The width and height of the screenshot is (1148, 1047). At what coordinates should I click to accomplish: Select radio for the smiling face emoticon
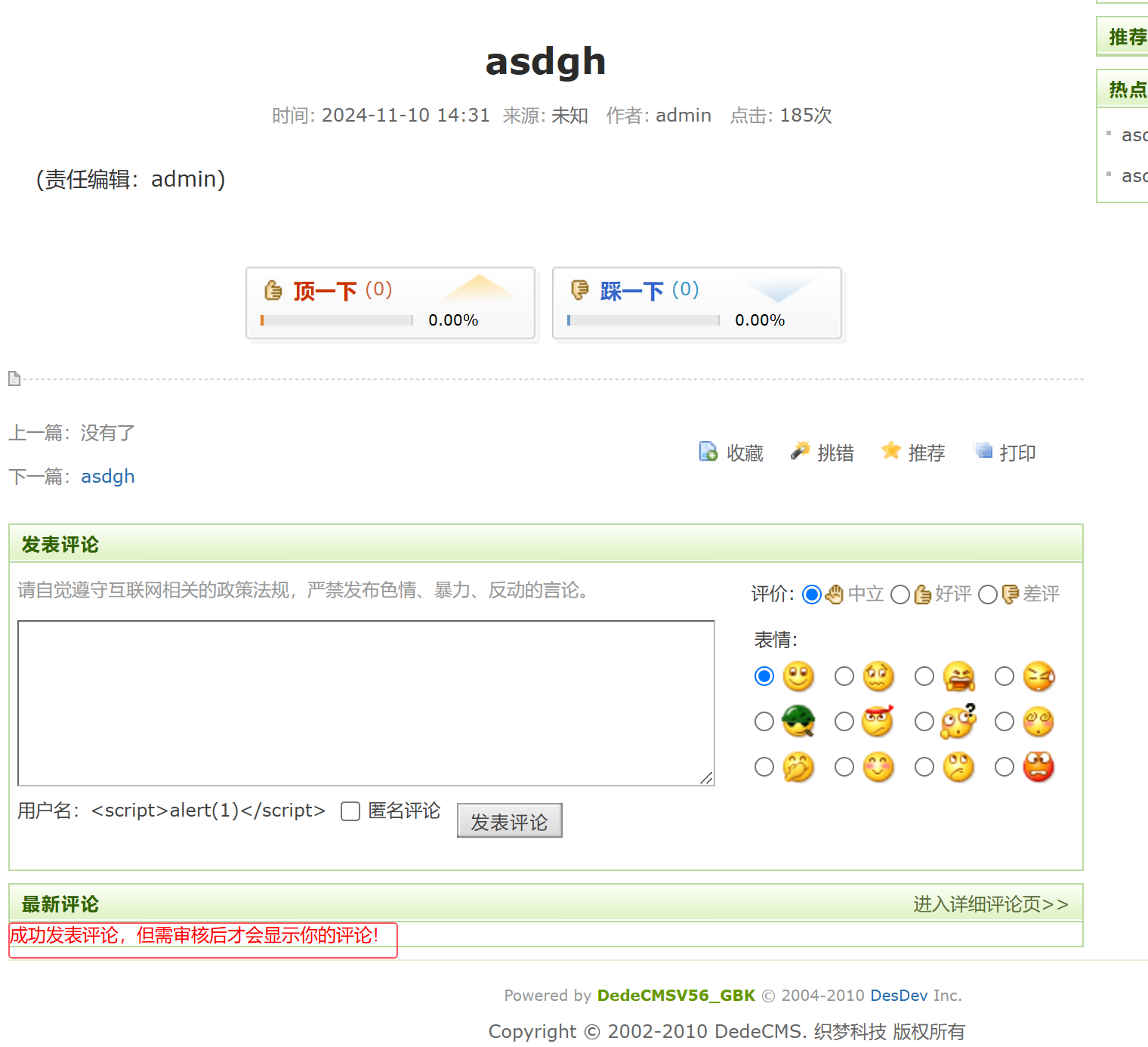tap(764, 676)
